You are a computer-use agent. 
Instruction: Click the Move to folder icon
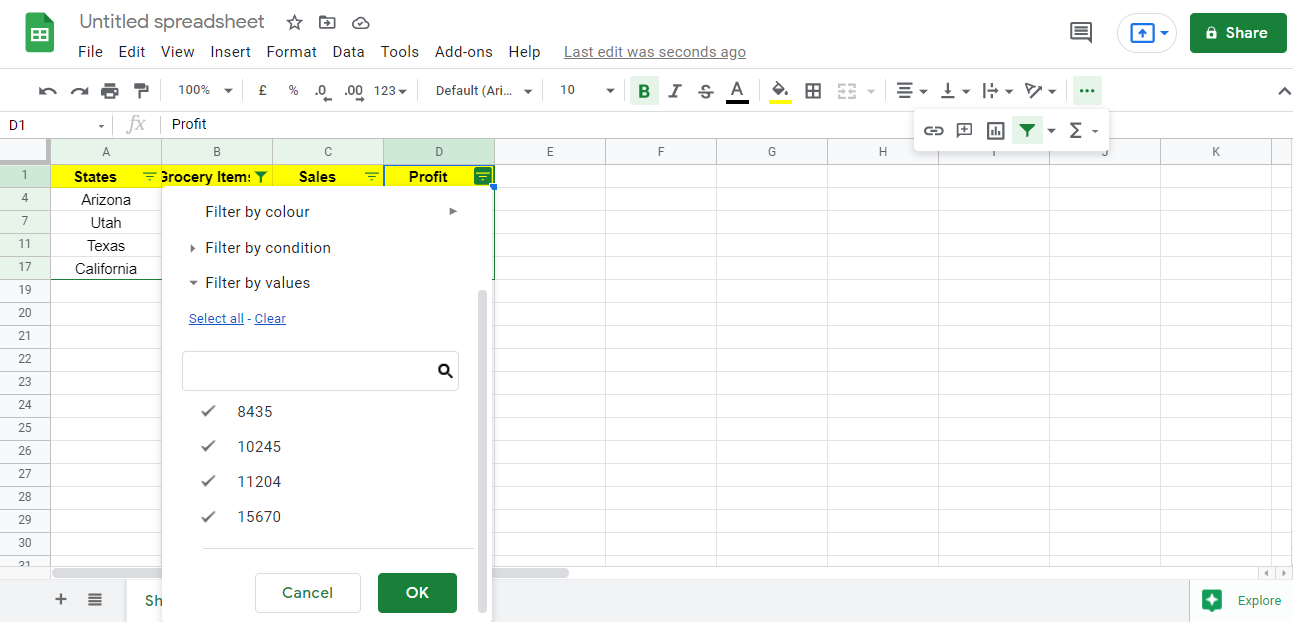click(327, 22)
